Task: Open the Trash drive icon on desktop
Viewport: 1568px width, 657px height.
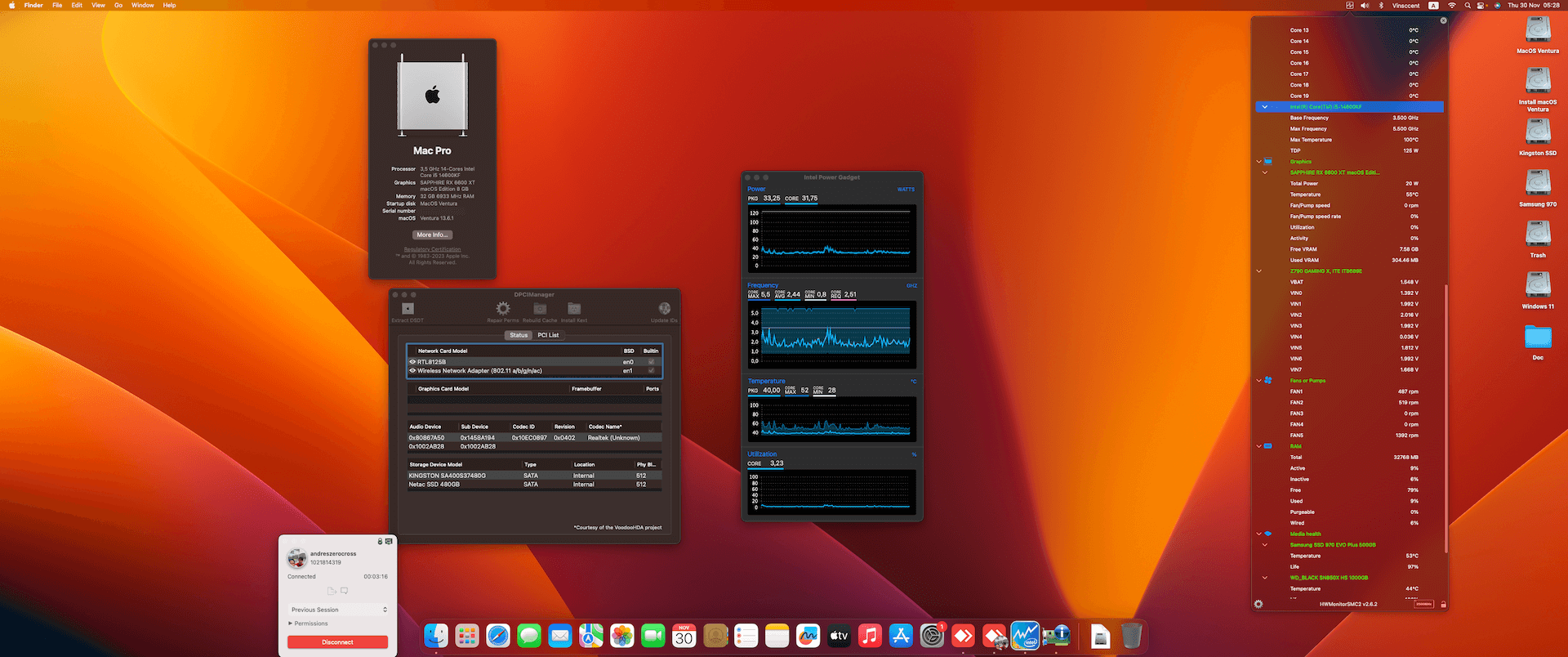Action: coord(1538,234)
